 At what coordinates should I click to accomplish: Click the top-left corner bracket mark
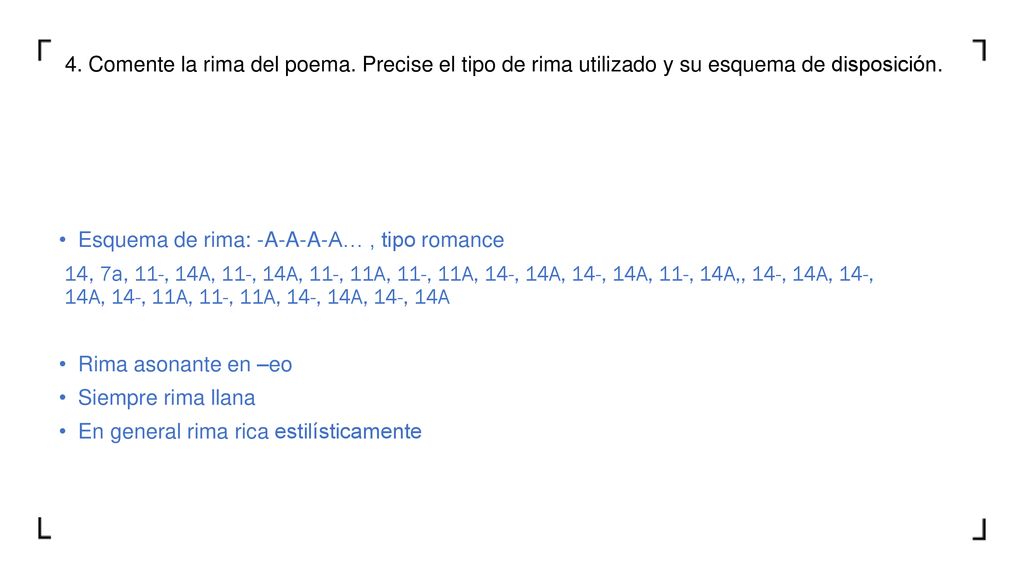pyautogui.click(x=44, y=50)
